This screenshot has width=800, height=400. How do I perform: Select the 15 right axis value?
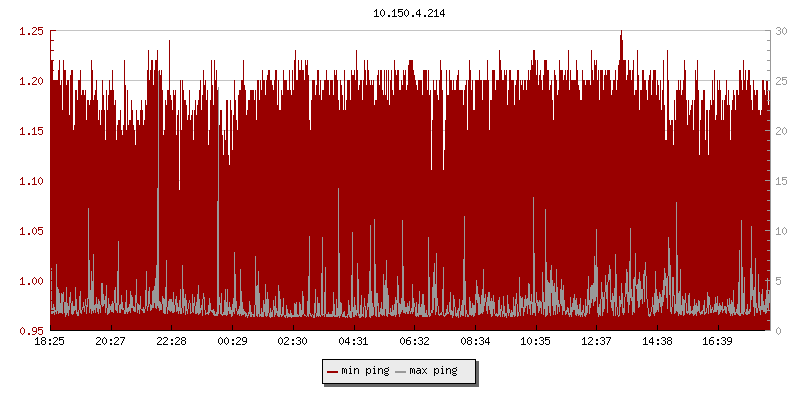coord(783,181)
